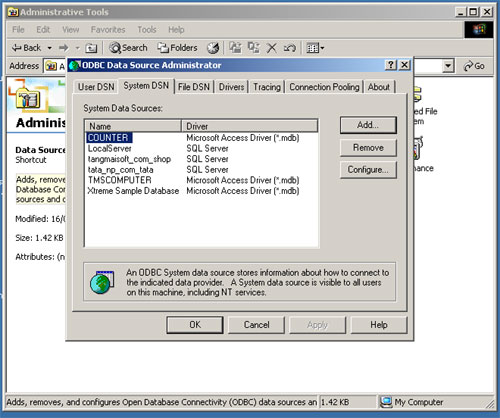Screen dimensions: 500x418
Task: Click Cancel in ODBC dialog
Action: [x=256, y=325]
